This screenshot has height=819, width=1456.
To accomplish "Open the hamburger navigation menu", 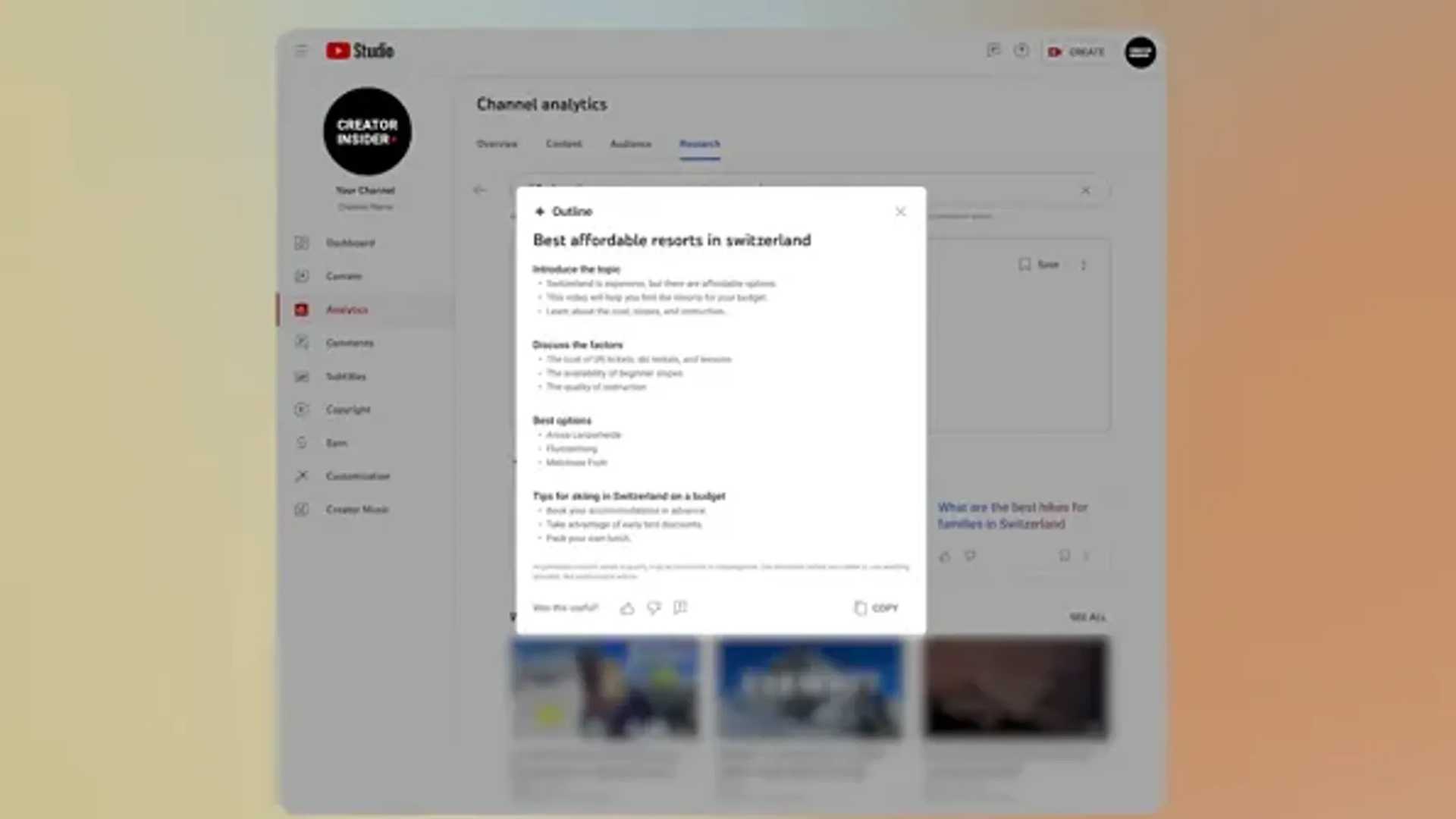I will point(300,50).
